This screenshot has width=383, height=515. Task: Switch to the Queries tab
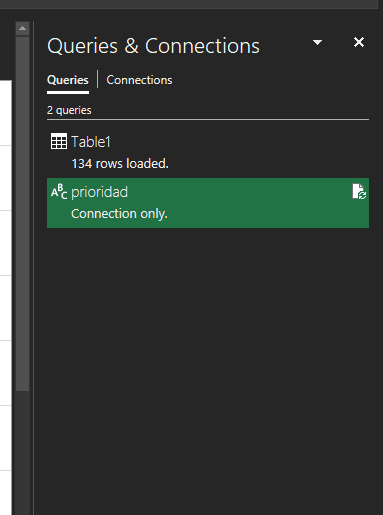[x=68, y=80]
